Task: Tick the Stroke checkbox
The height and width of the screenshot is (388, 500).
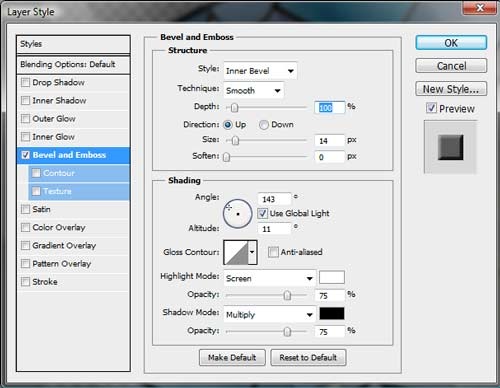Action: (25, 282)
